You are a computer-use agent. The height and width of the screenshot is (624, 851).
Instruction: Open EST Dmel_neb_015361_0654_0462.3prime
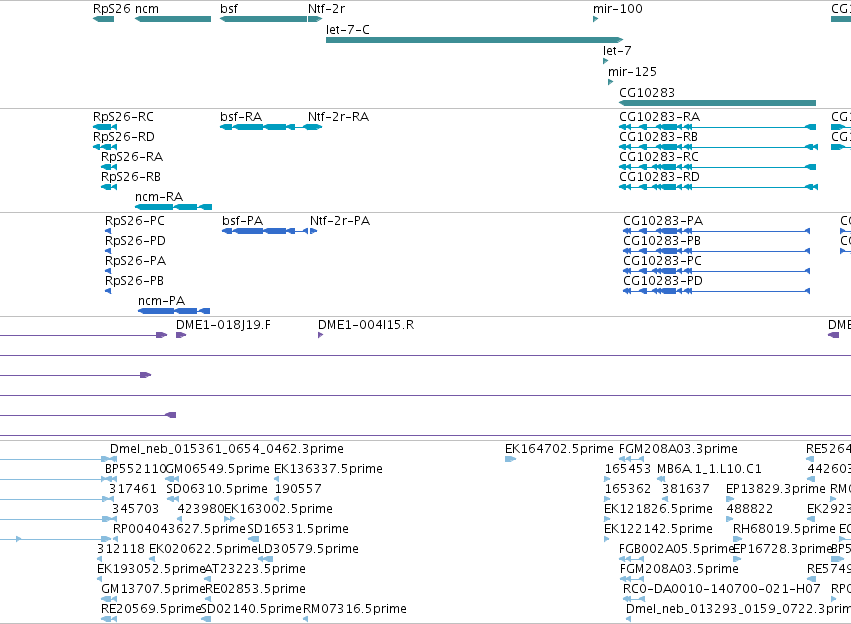pos(226,449)
